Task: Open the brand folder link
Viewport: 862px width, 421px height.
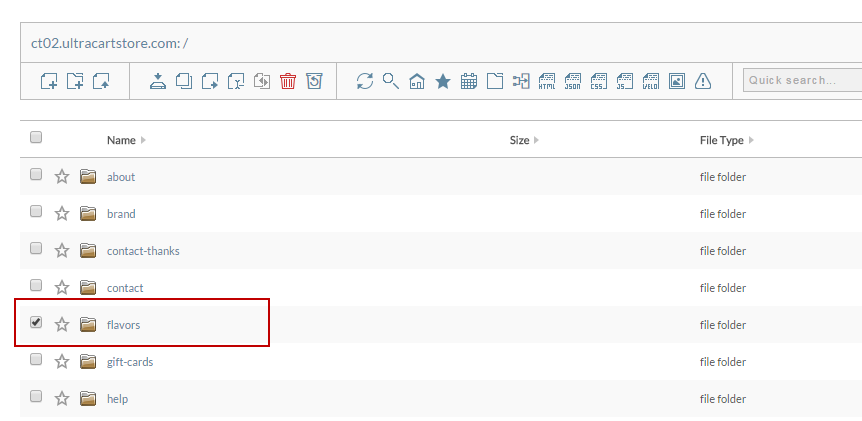Action: [121, 214]
